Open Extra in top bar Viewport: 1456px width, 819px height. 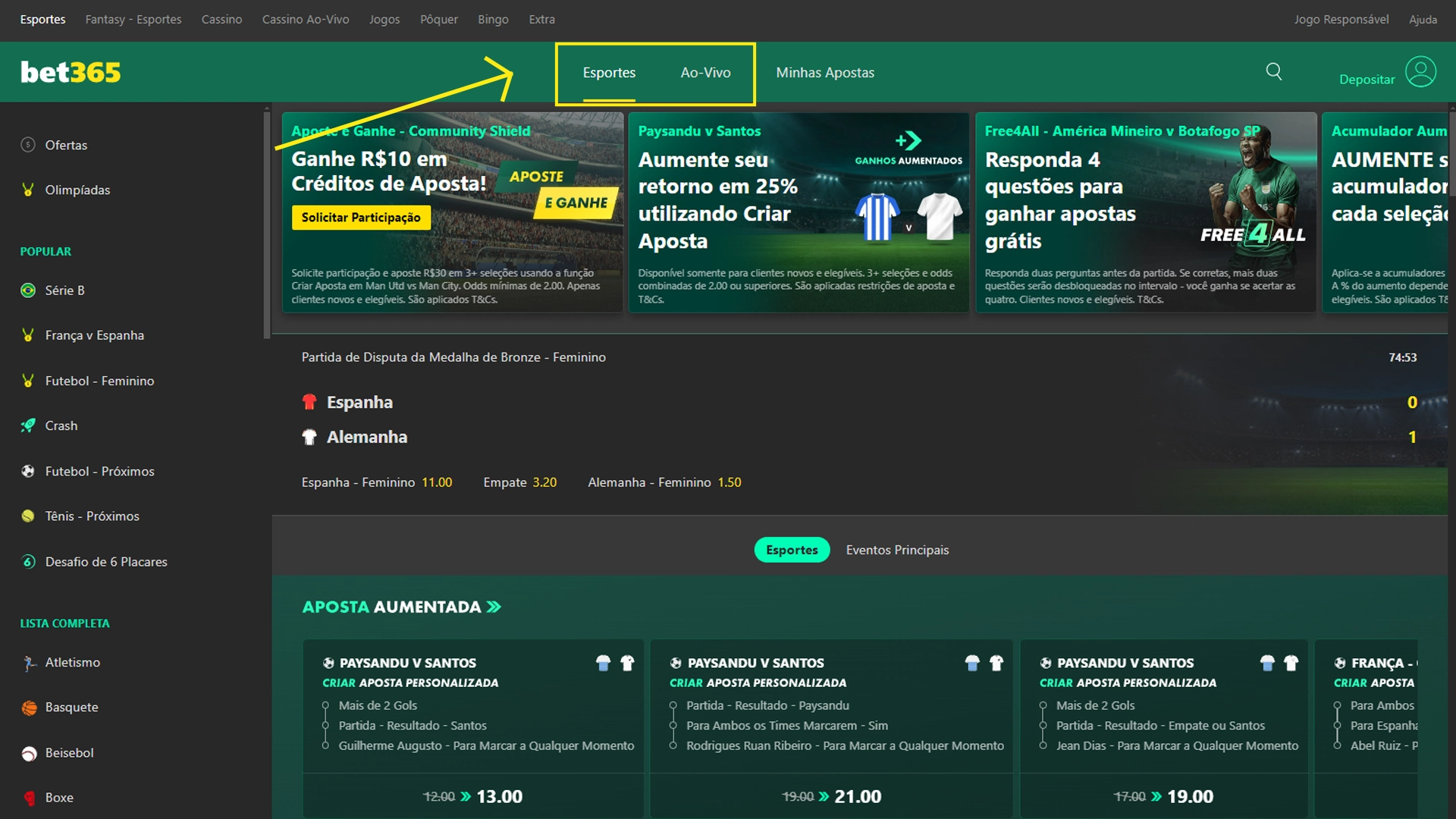tap(541, 20)
